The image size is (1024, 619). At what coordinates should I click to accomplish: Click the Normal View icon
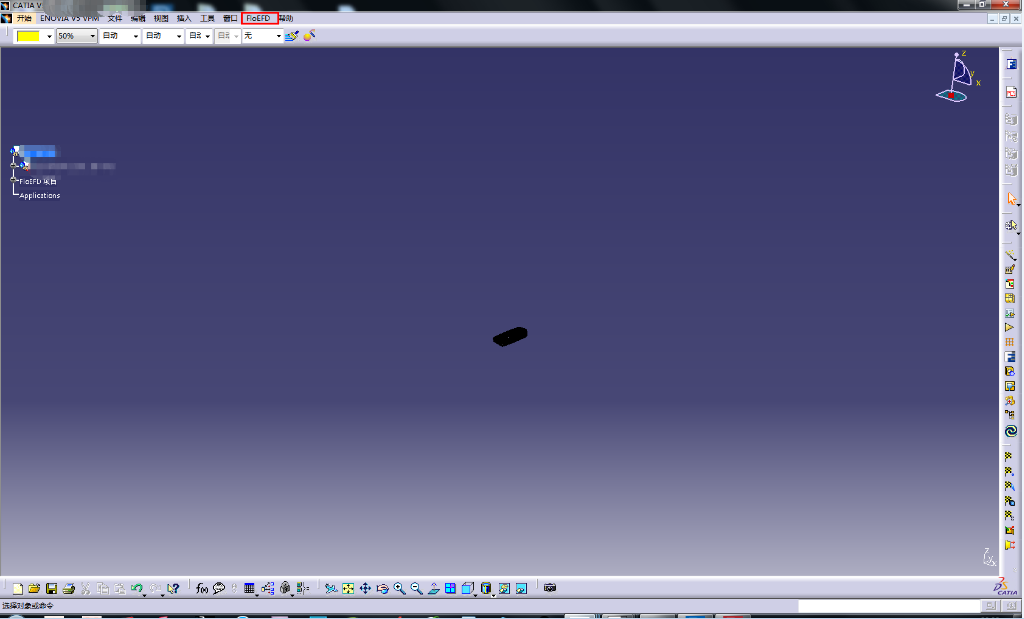[x=433, y=588]
